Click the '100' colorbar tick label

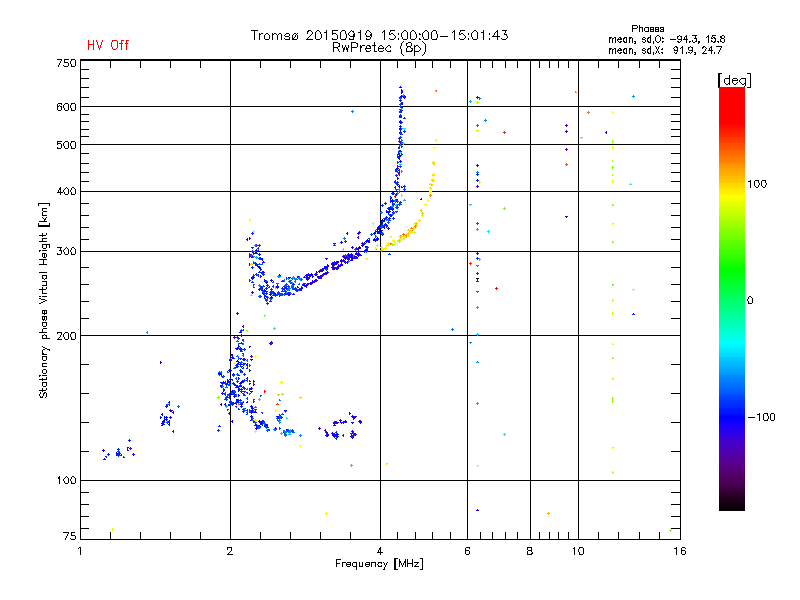coord(757,184)
